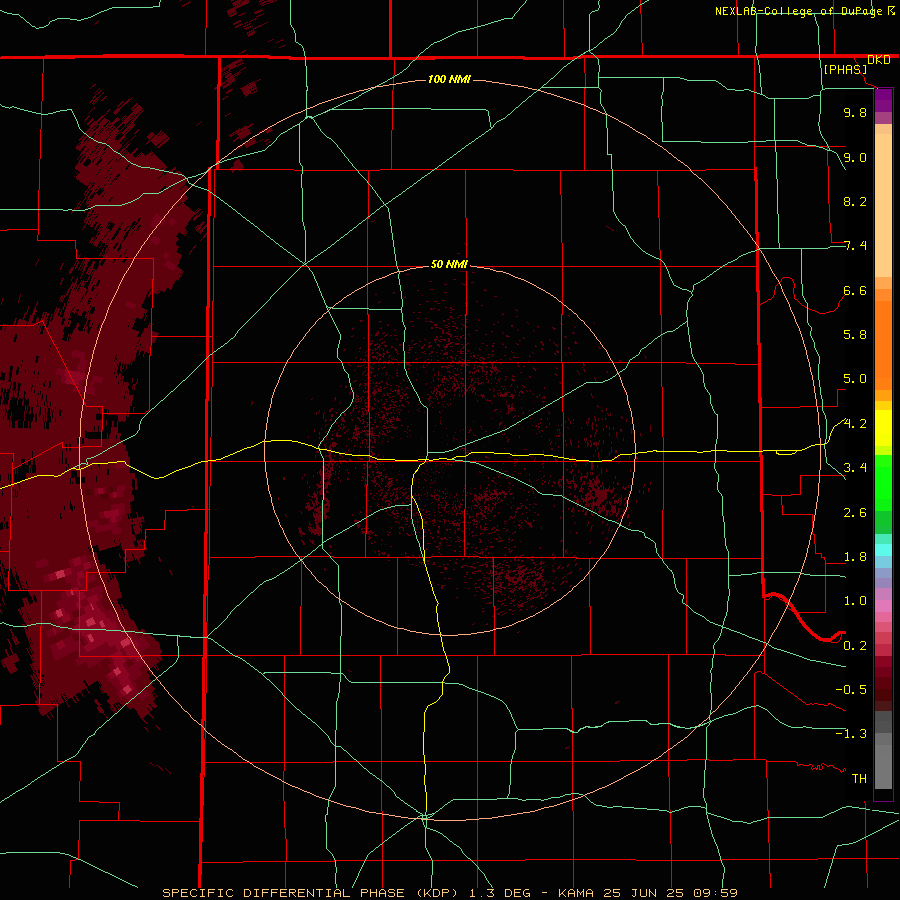Pick the purple top segment of color bar
The image size is (900, 900).
pyautogui.click(x=883, y=100)
